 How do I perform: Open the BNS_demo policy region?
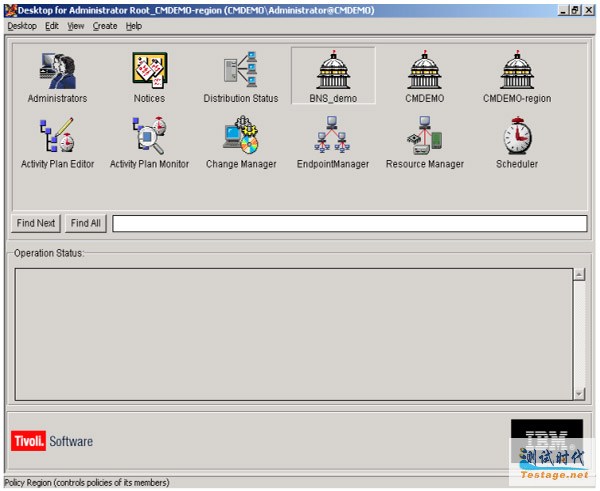pyautogui.click(x=333, y=72)
